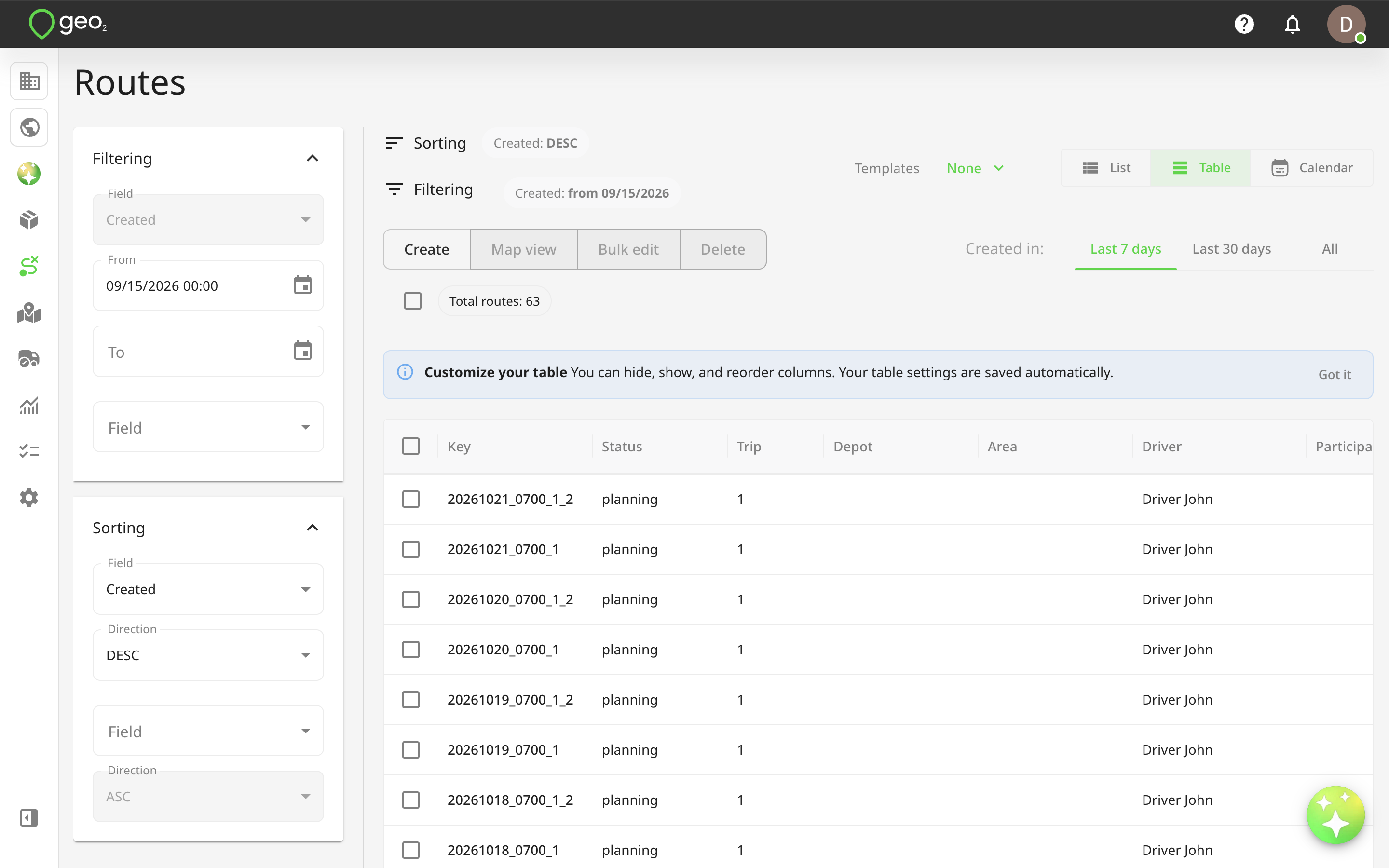Screen dimensions: 1389x868
Task: Open the routes sidebar icon
Action: [x=29, y=266]
